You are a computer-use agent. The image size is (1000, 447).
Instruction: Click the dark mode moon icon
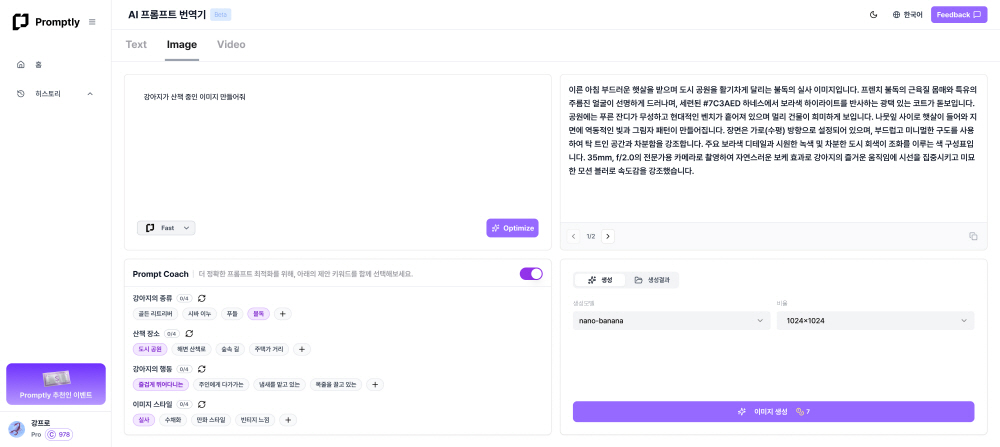coord(873,15)
